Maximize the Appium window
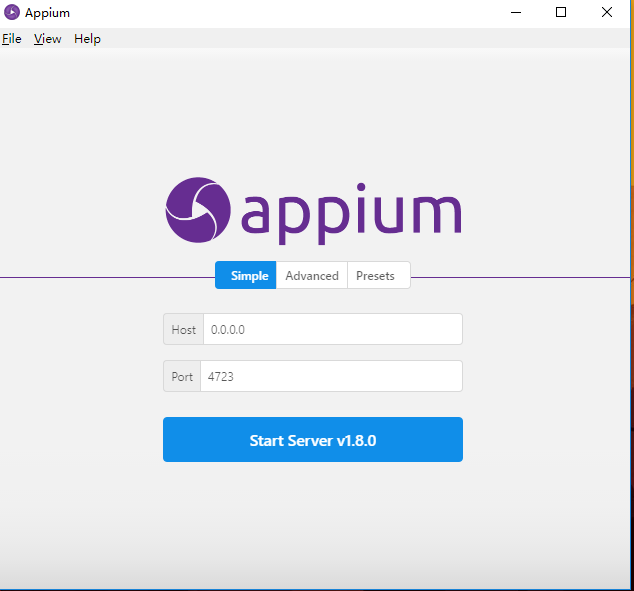This screenshot has height=591, width=634. click(561, 13)
